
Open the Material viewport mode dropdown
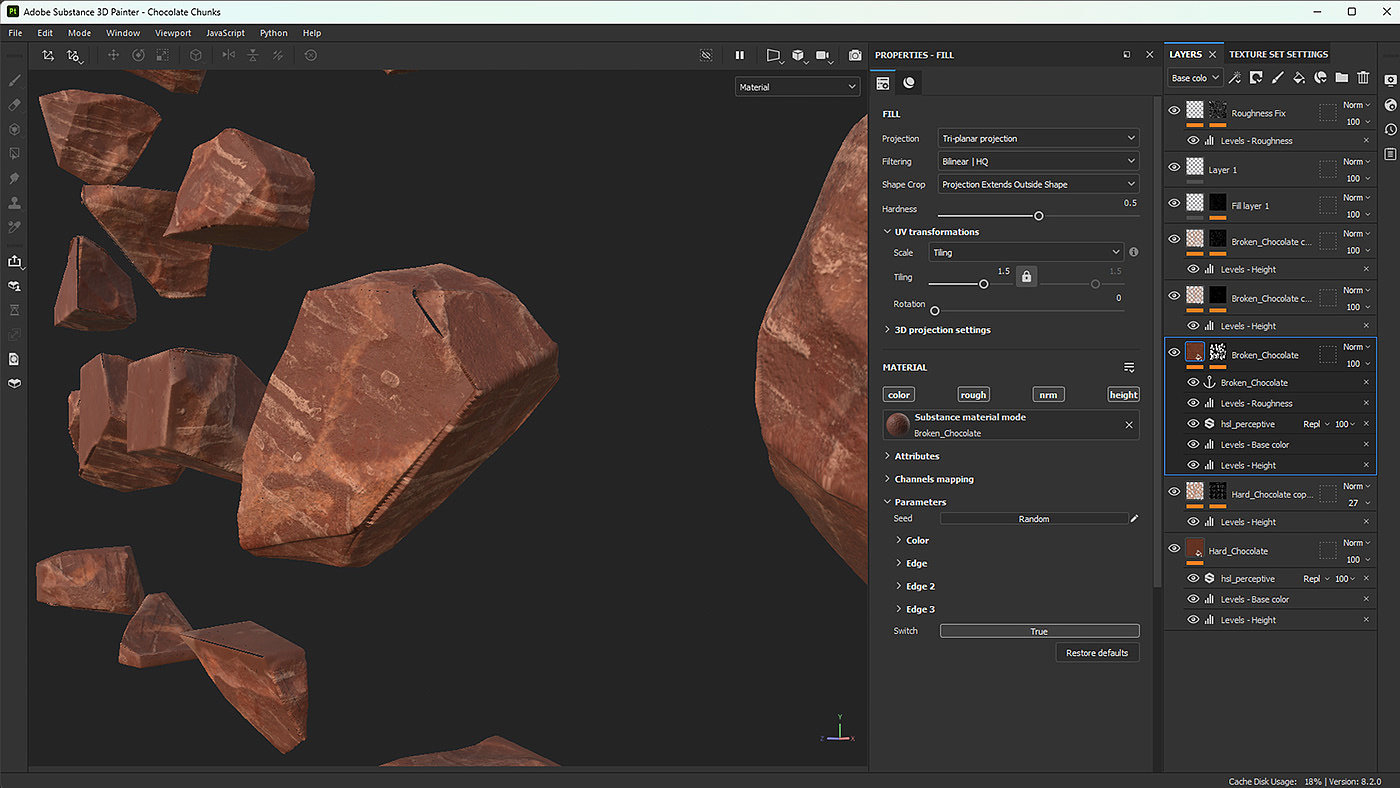797,87
